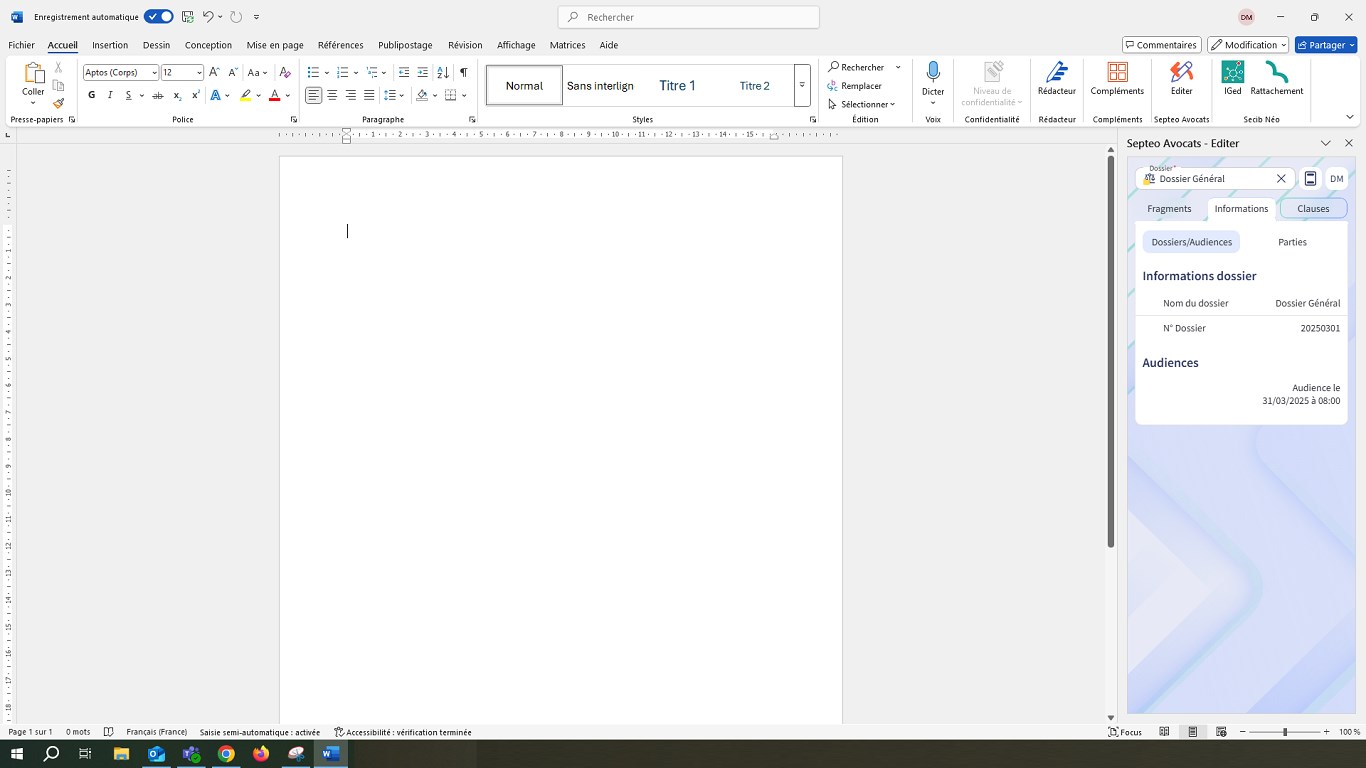
Task: Center-align the paragraph
Action: coord(332,95)
